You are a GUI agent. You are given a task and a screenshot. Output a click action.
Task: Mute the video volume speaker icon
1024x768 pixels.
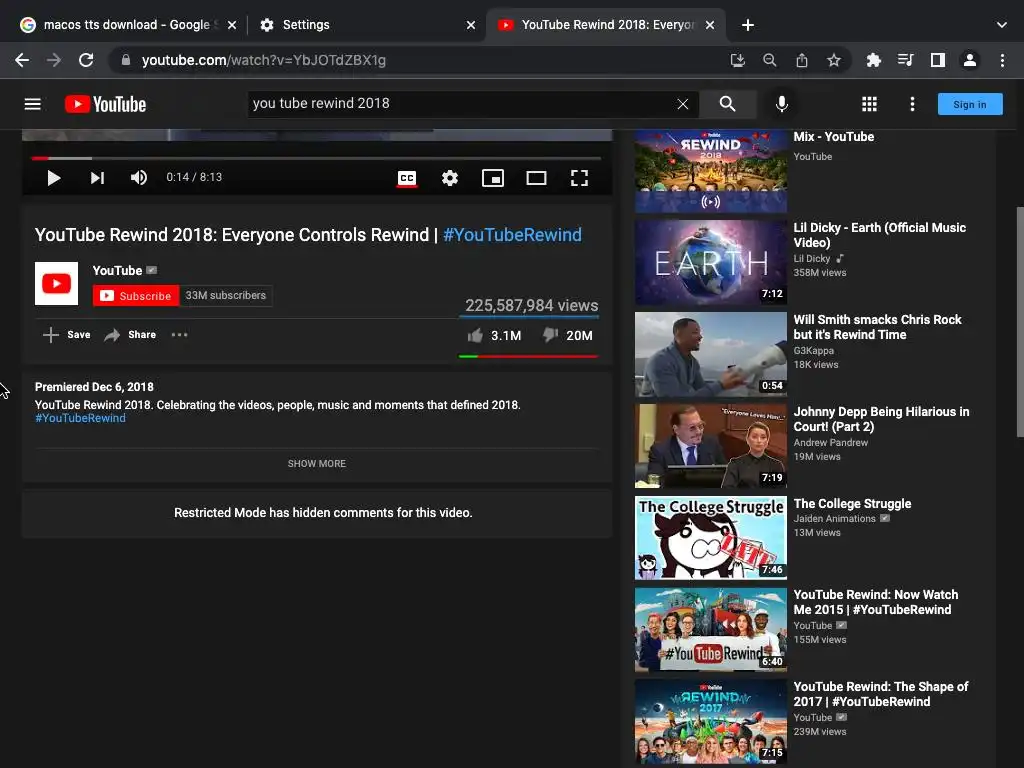pos(138,178)
